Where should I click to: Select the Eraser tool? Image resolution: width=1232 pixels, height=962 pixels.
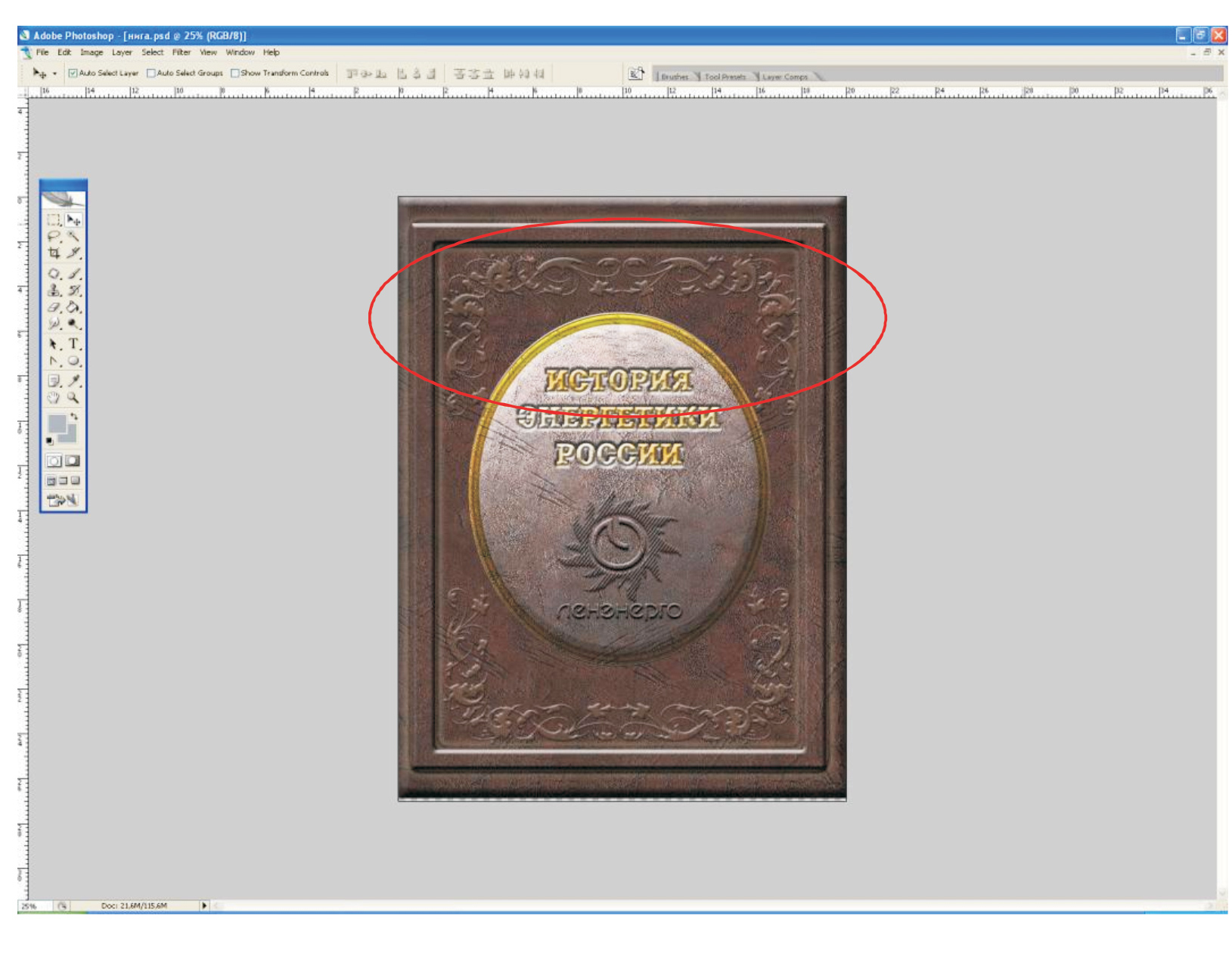tap(54, 308)
